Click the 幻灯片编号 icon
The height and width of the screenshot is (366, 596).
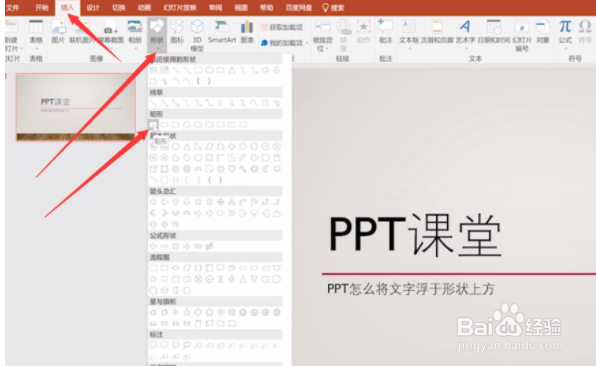(522, 36)
